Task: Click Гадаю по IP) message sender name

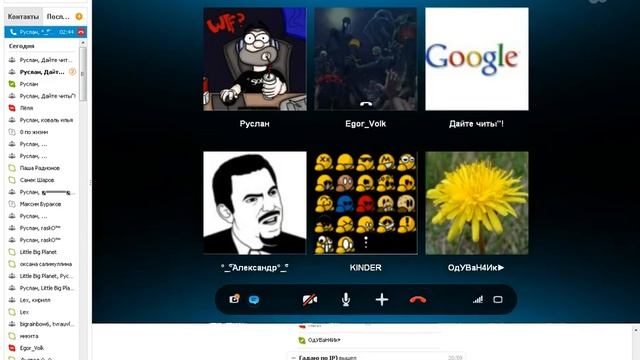Action: (318, 358)
